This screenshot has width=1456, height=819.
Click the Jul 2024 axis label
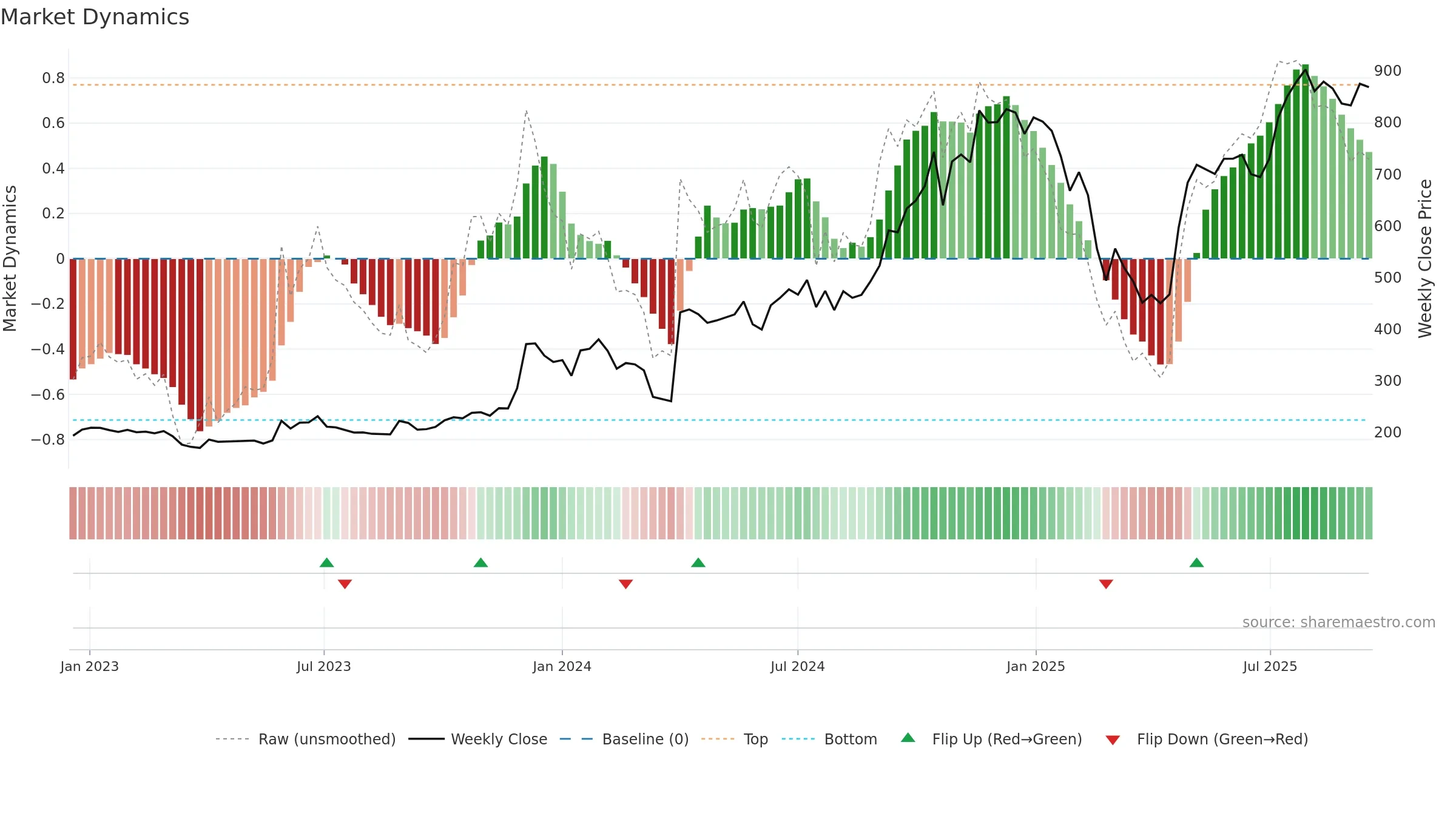tap(798, 666)
